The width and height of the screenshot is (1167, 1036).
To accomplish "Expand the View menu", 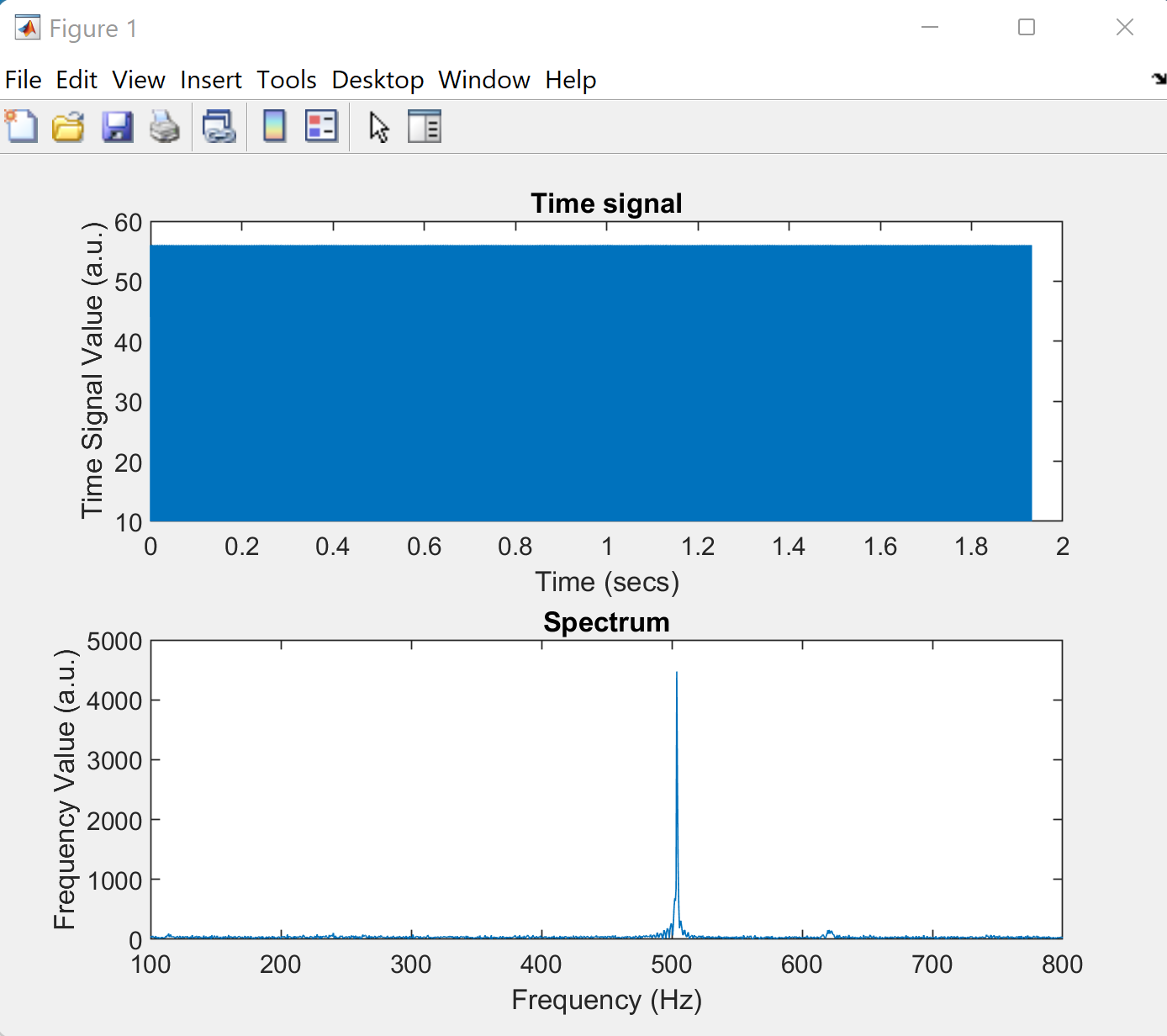I will (x=139, y=80).
